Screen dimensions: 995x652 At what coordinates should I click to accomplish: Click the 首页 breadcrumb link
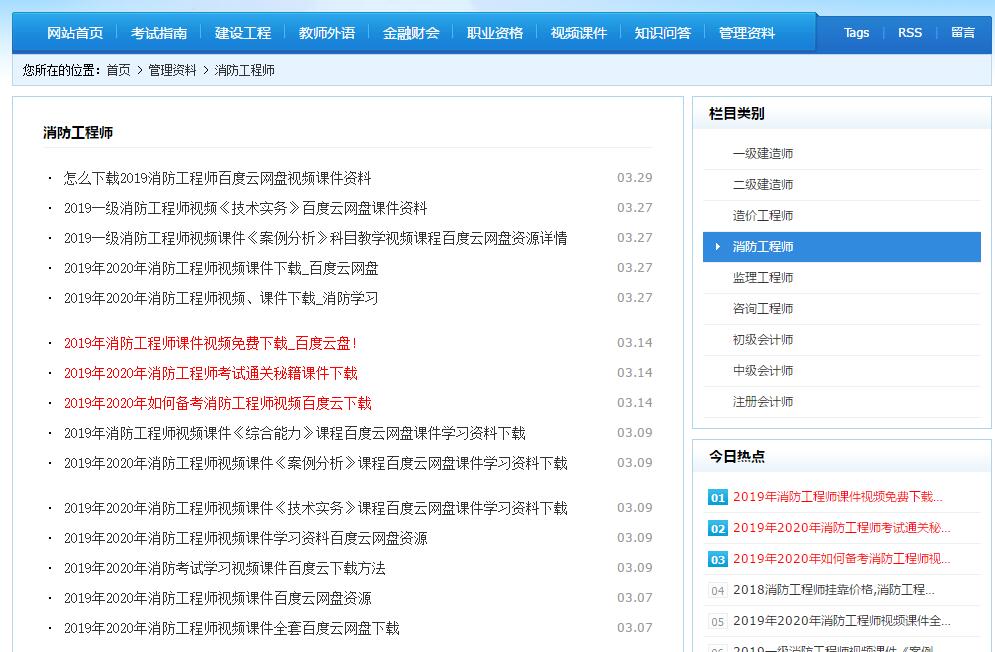pos(118,70)
